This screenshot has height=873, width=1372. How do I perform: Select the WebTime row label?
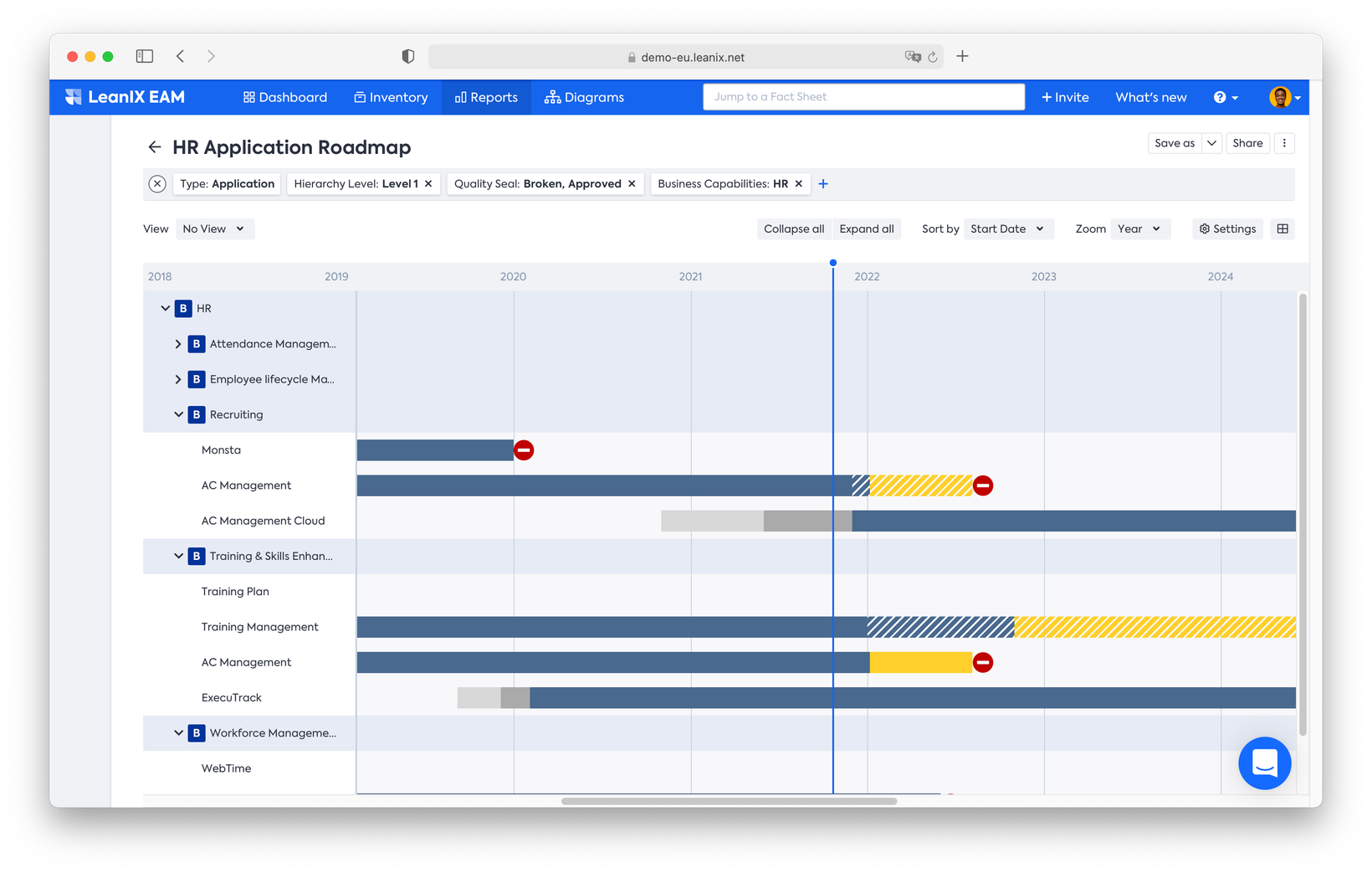click(x=226, y=768)
